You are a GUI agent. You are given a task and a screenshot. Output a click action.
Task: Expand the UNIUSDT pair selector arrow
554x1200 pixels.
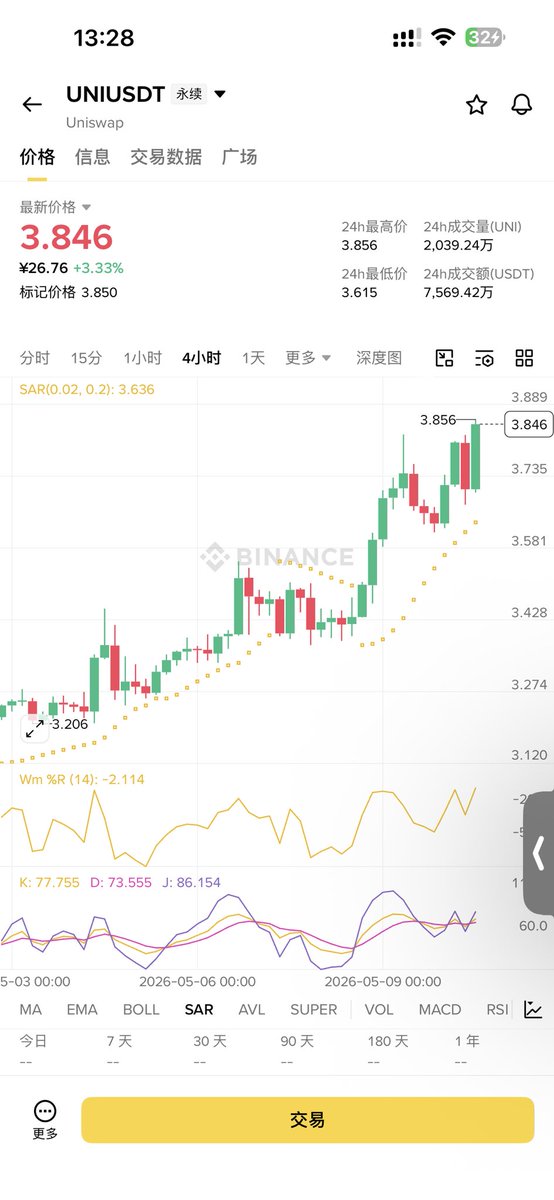(220, 95)
